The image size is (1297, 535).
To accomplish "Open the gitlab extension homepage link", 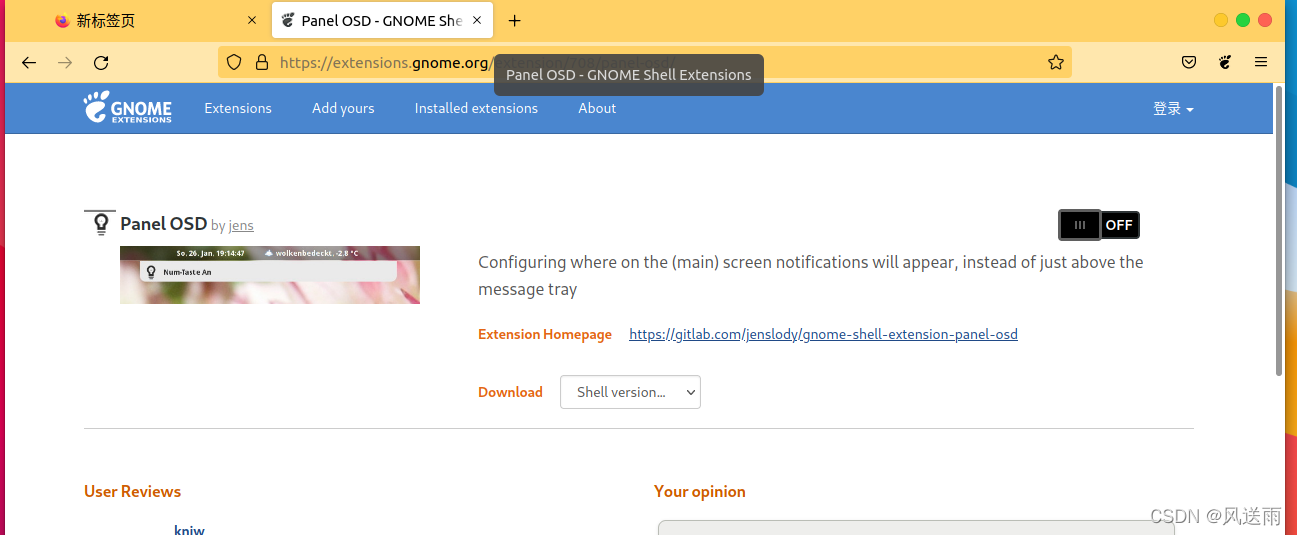I will pos(823,334).
